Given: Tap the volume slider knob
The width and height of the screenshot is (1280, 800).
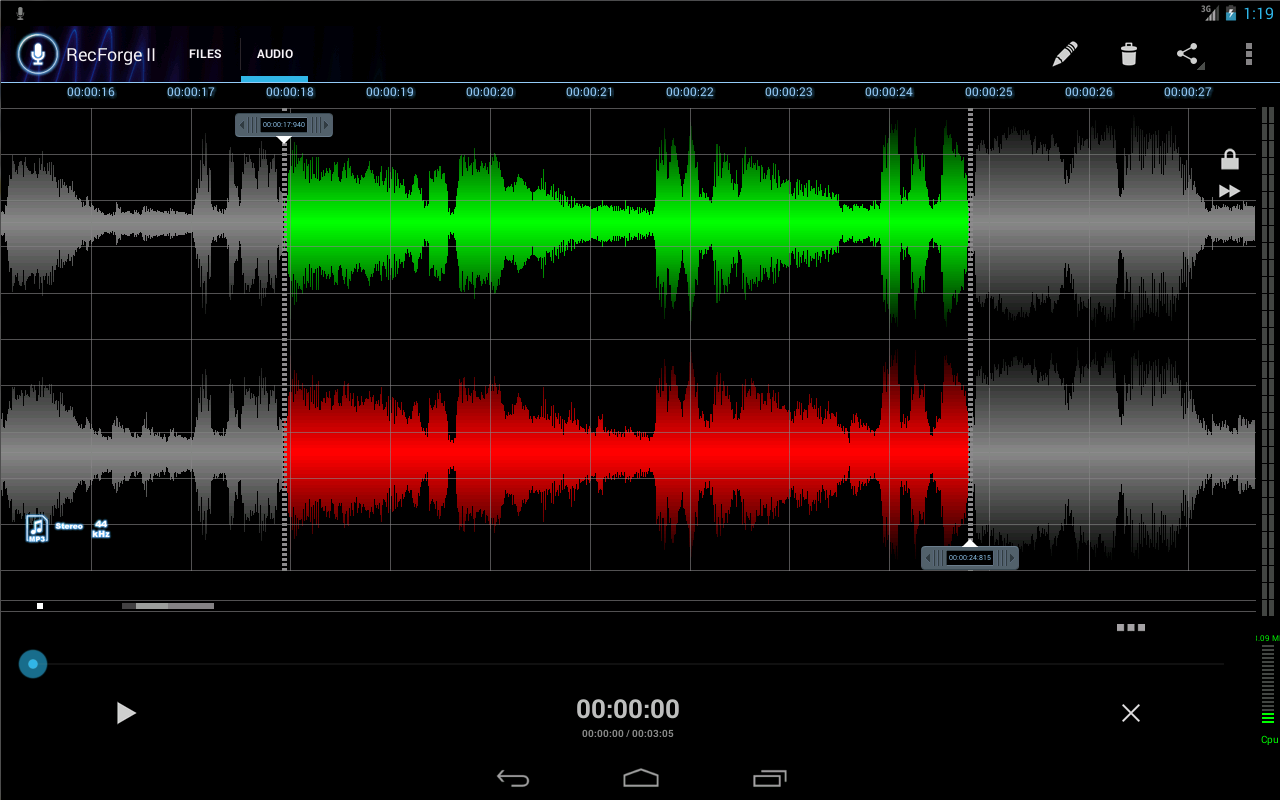Looking at the screenshot, I should (32, 664).
